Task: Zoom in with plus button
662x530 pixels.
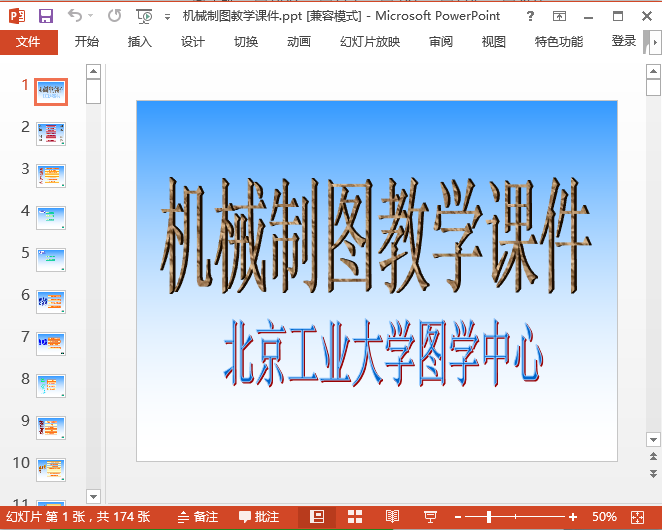Action: pos(573,517)
